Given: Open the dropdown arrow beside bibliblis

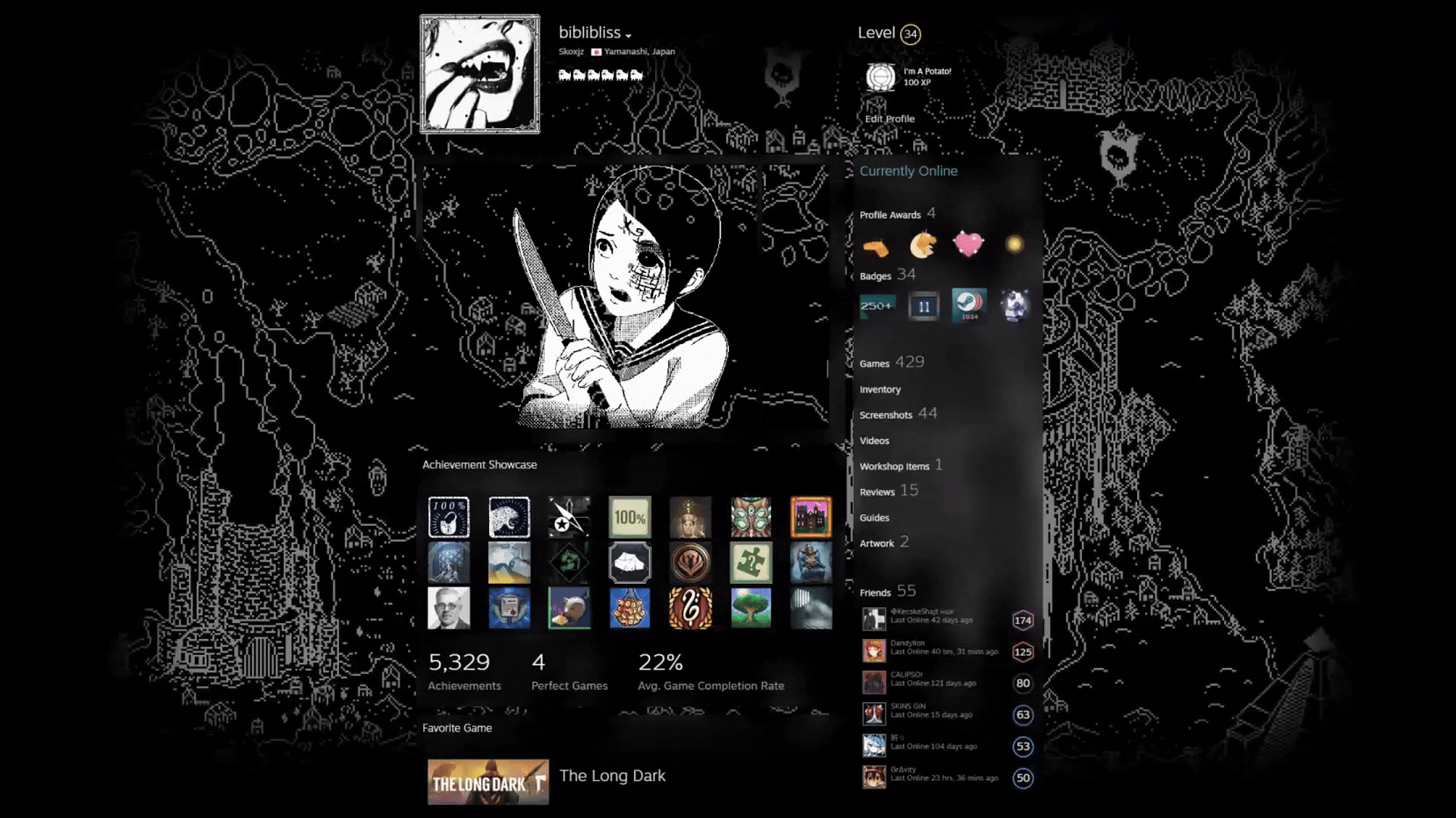Looking at the screenshot, I should (x=628, y=36).
